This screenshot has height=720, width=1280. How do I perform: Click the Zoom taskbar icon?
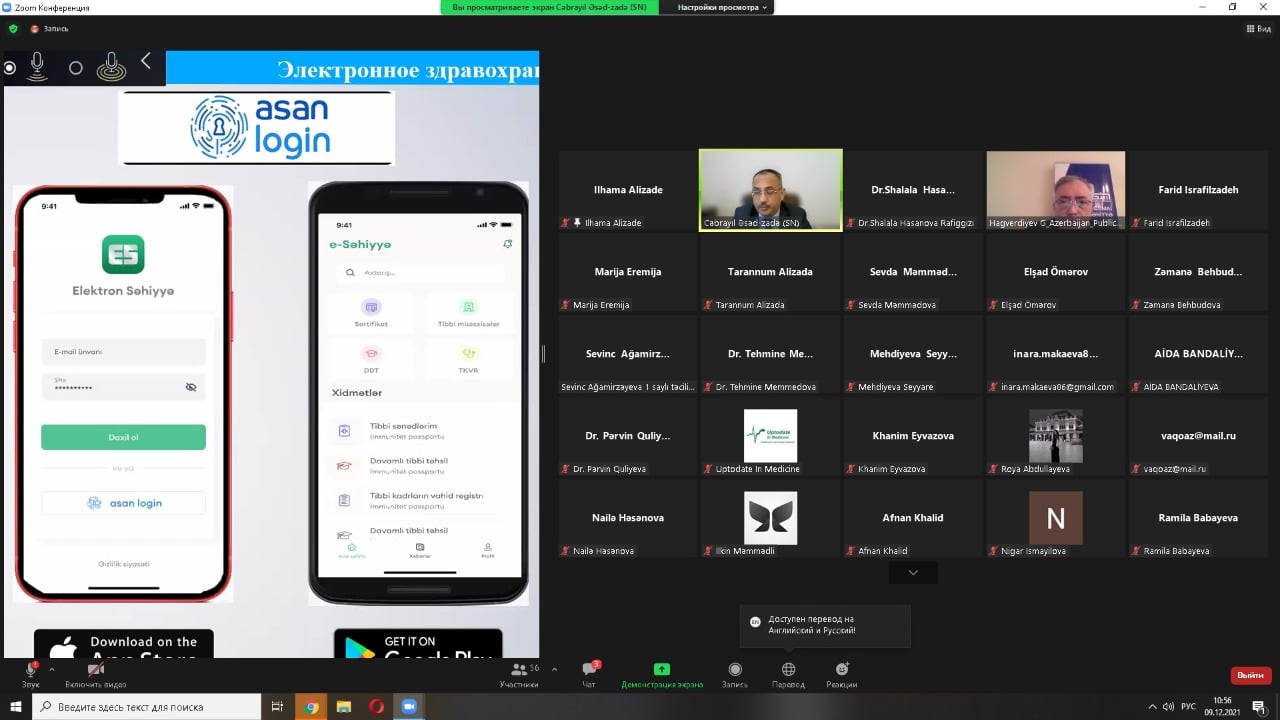(408, 707)
